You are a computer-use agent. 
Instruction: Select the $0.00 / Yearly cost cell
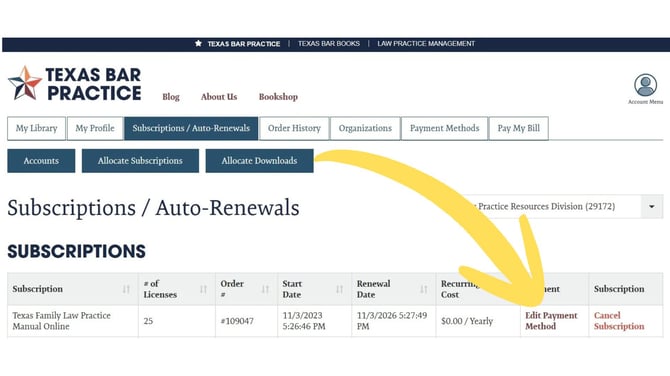(x=478, y=321)
